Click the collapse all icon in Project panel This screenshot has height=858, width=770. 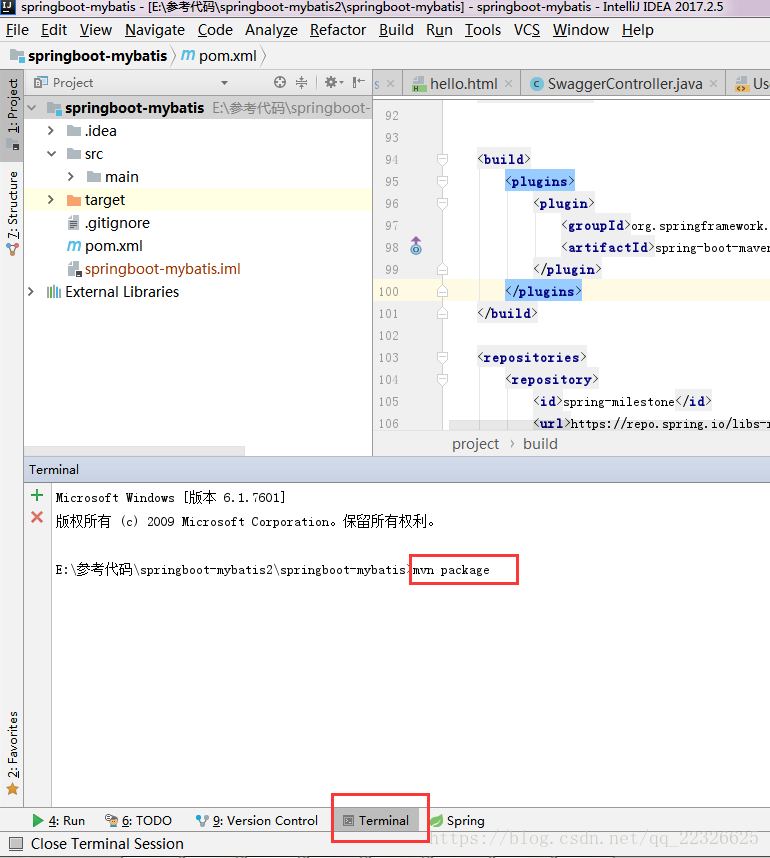pos(302,82)
